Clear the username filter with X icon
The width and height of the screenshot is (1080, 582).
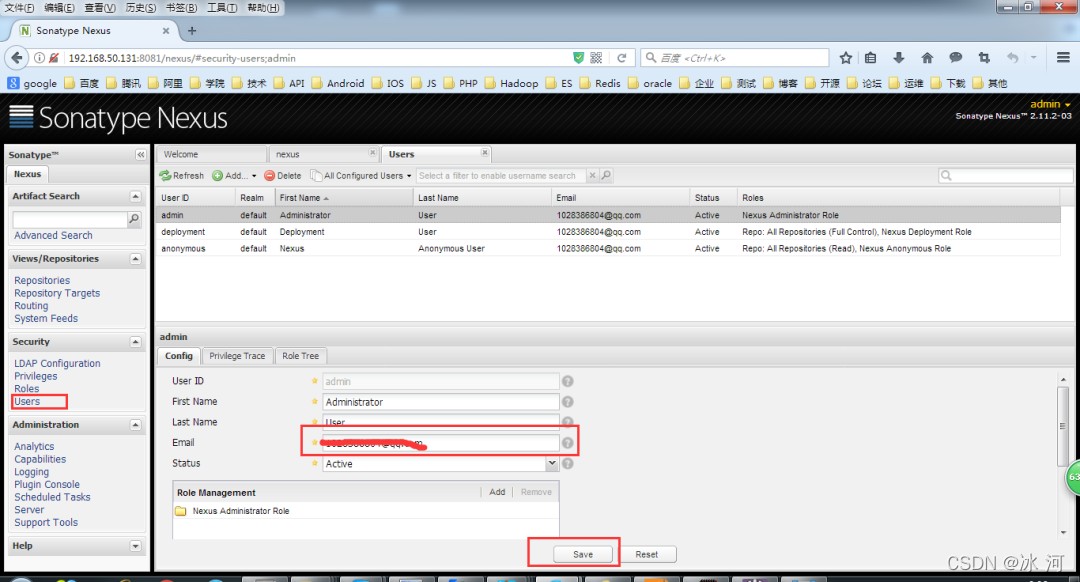pyautogui.click(x=592, y=176)
